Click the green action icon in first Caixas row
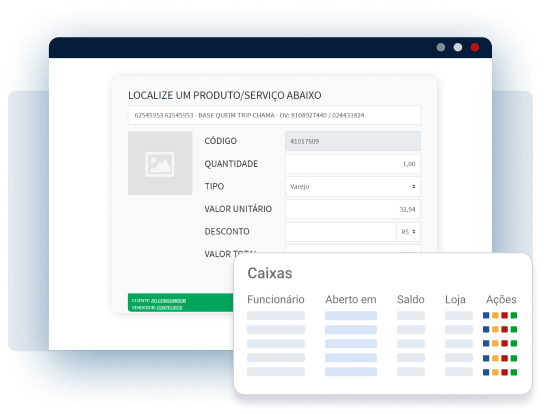Image resolution: width=544 pixels, height=414 pixels. pos(514,315)
